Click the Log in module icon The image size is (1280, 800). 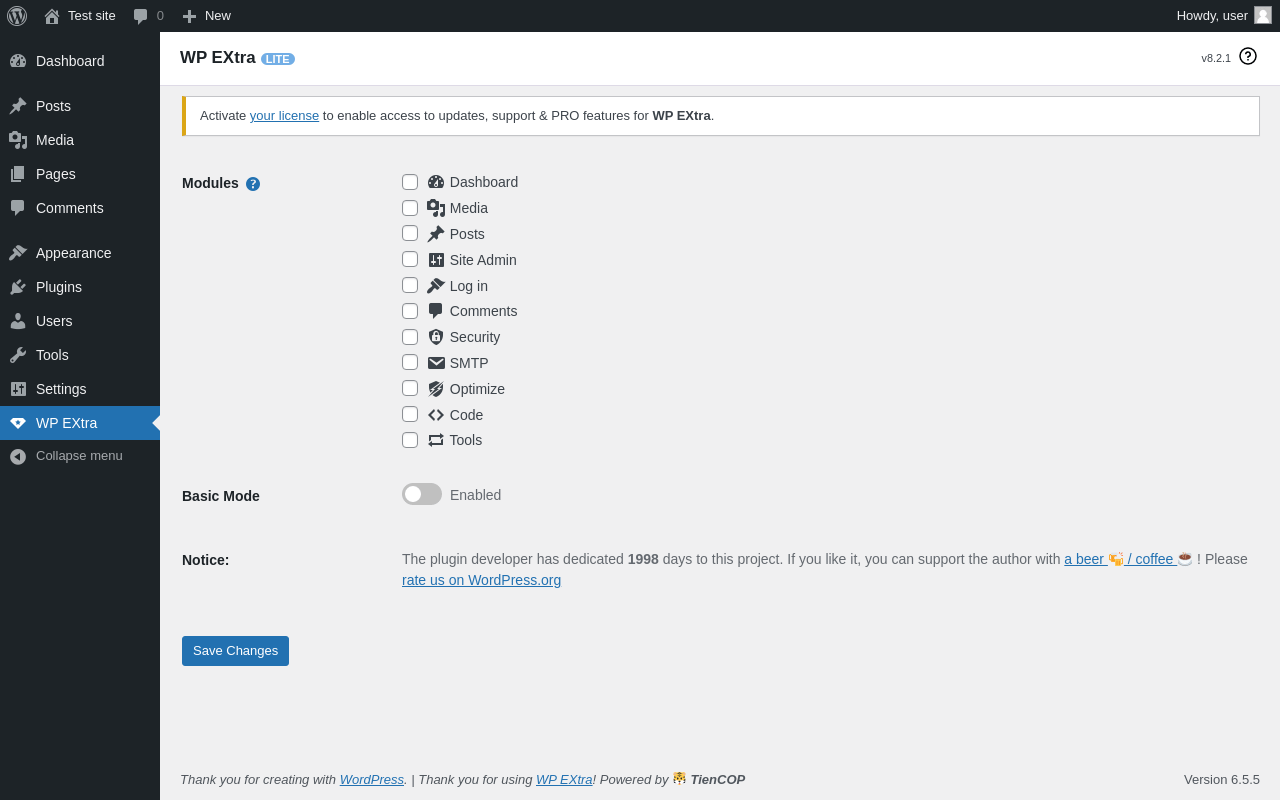click(436, 286)
